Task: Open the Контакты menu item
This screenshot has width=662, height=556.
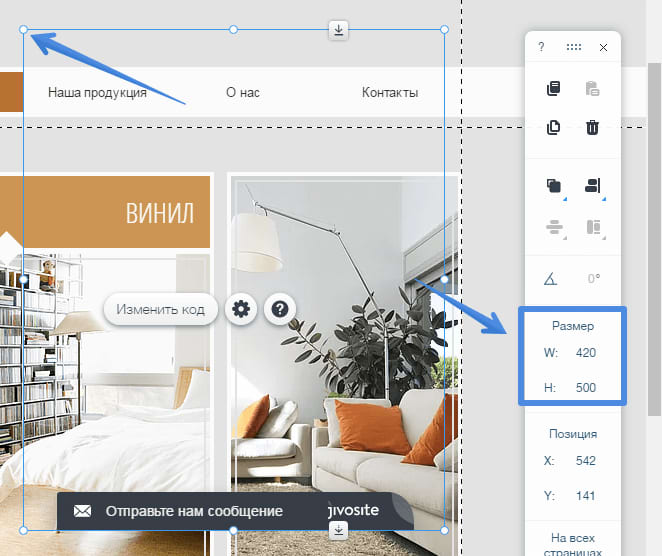Action: pyautogui.click(x=390, y=92)
